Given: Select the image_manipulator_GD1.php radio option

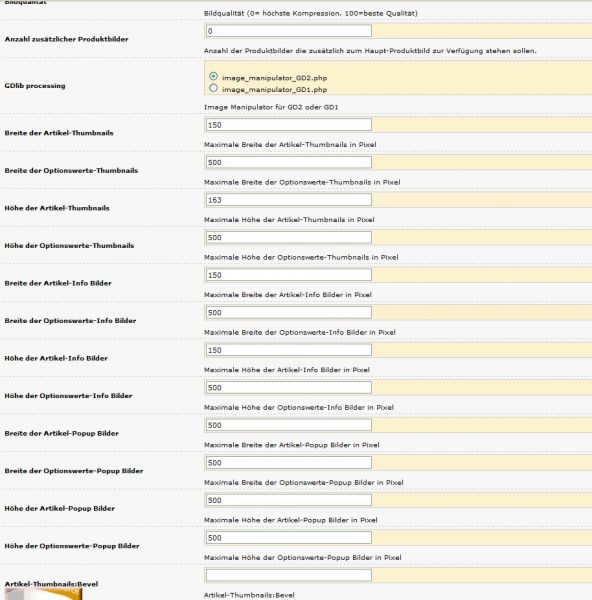Looking at the screenshot, I should coord(214,88).
